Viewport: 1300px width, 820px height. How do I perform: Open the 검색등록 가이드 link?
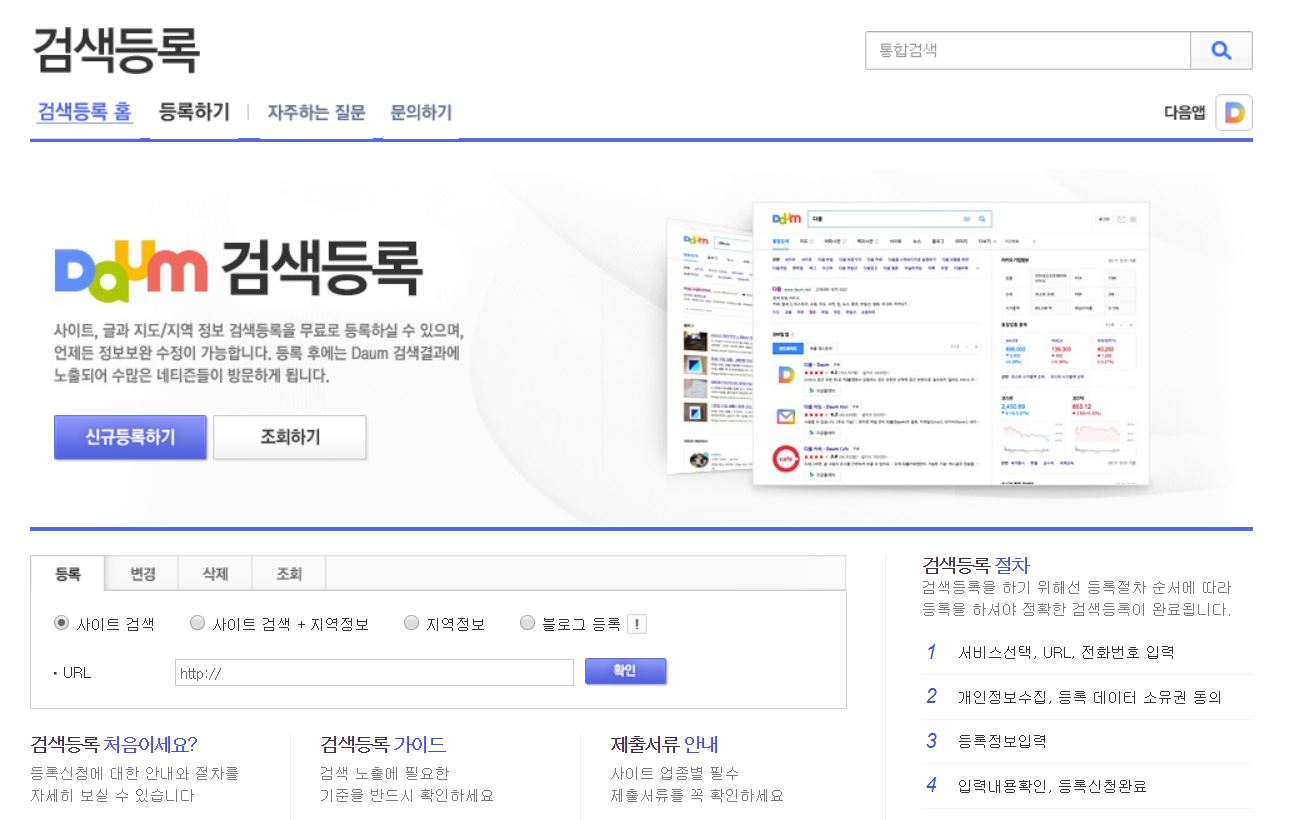383,745
